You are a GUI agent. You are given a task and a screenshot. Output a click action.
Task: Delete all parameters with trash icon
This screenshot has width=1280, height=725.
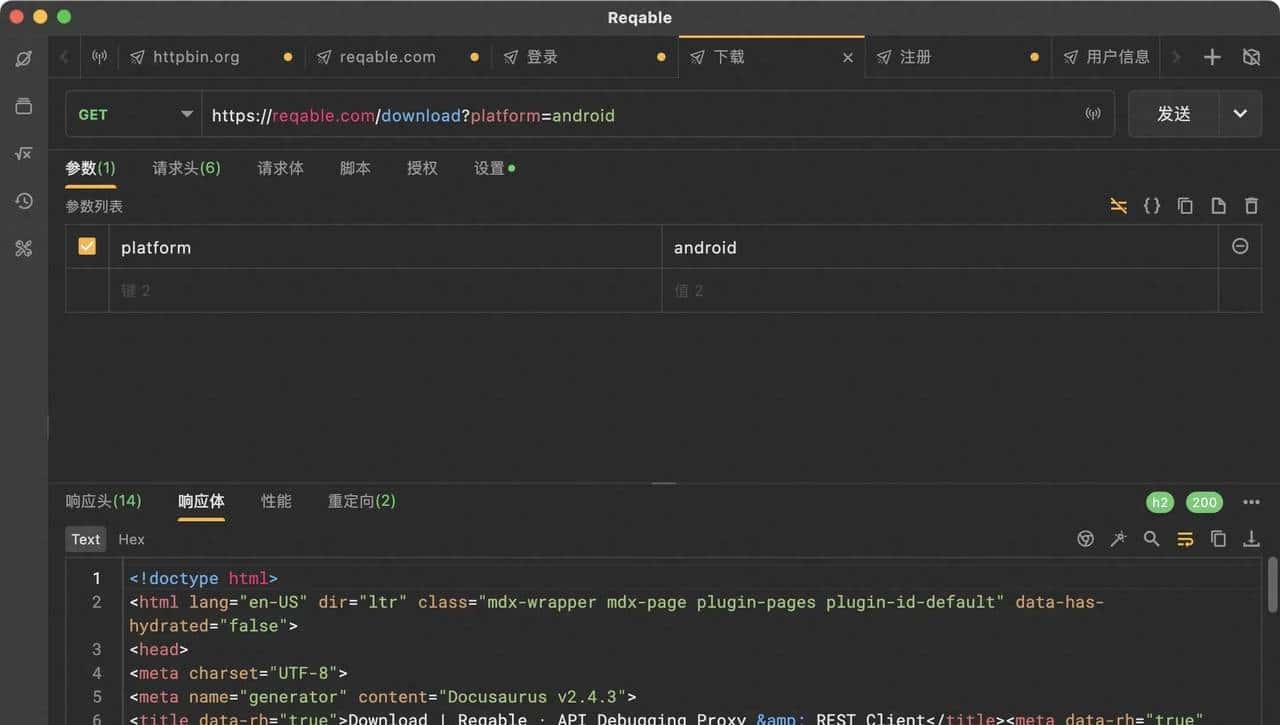coord(1251,206)
